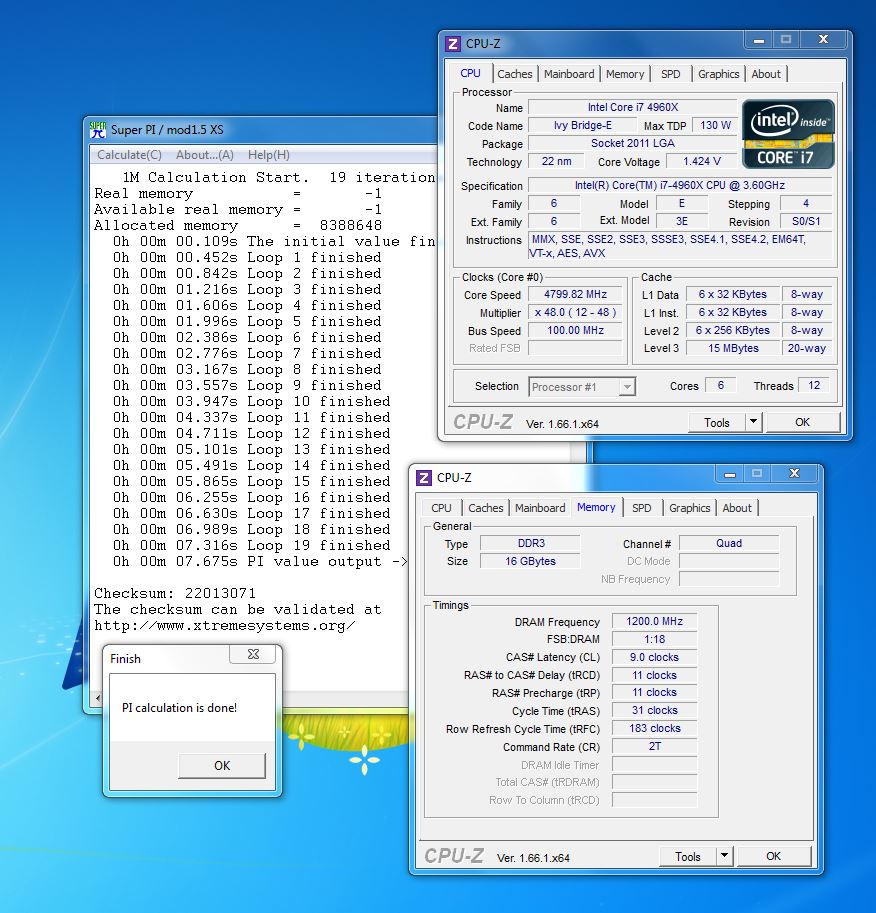Click OK in the top CPU-Z window

pyautogui.click(x=803, y=422)
